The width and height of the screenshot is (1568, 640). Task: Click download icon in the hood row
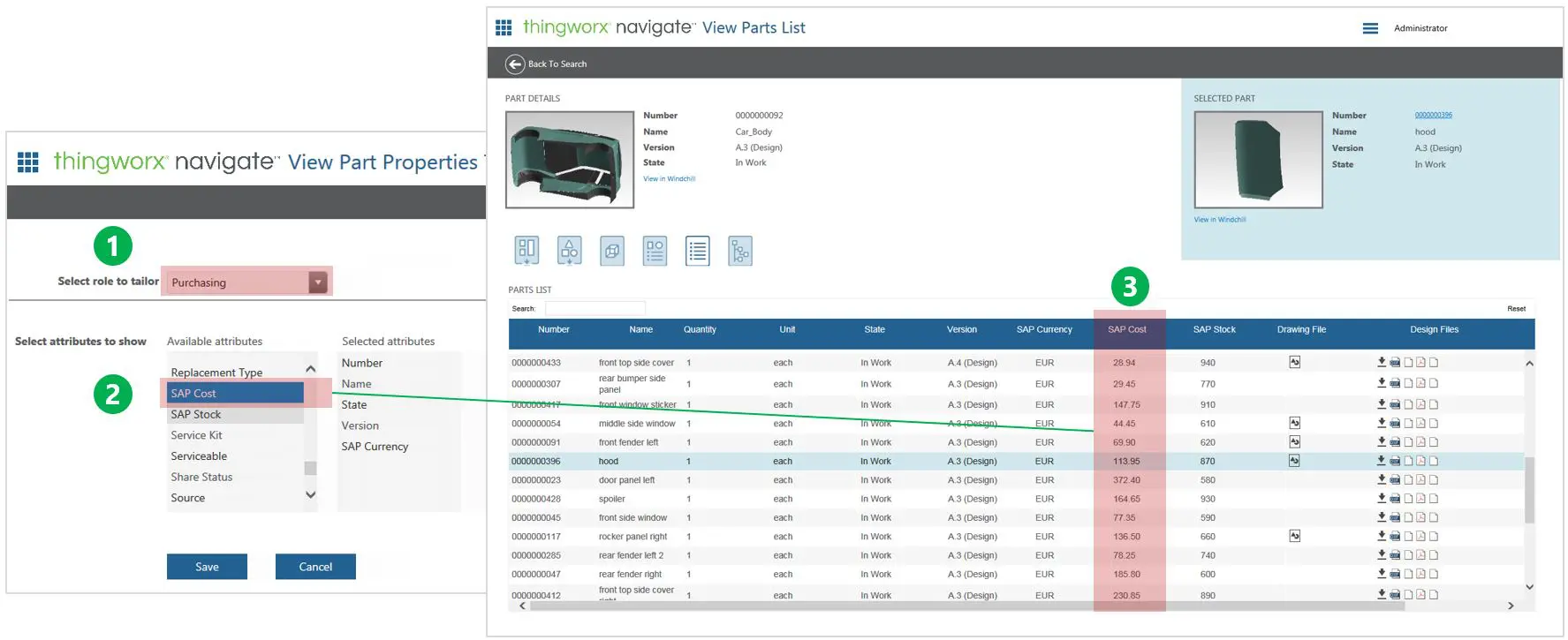[1382, 461]
